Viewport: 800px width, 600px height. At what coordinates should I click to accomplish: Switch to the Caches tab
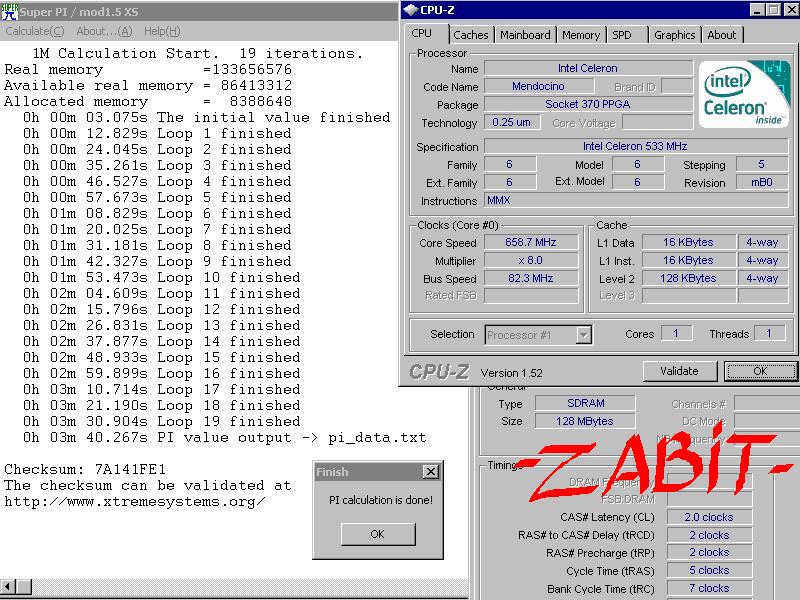[470, 35]
